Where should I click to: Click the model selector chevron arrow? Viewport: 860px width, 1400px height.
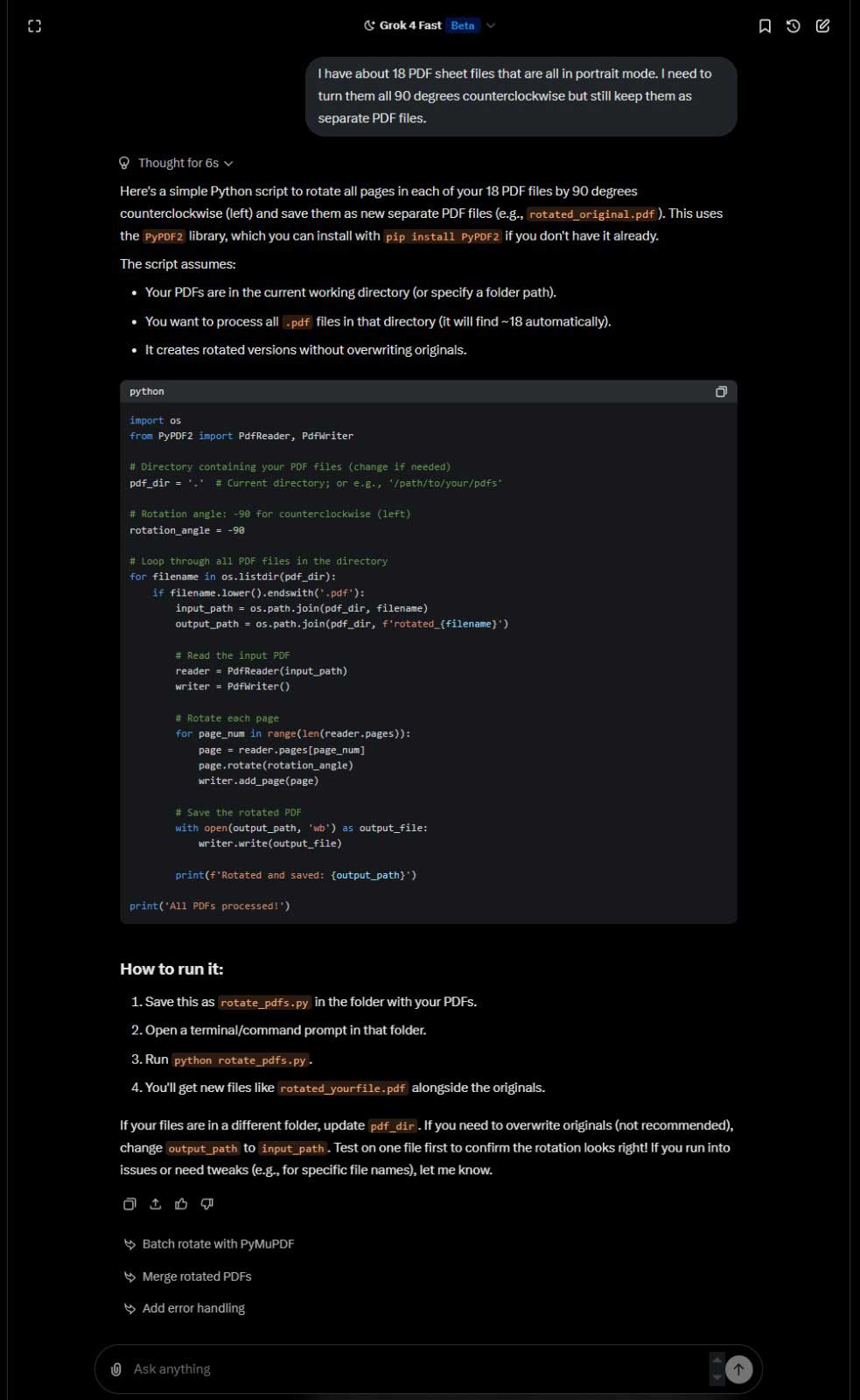(491, 25)
